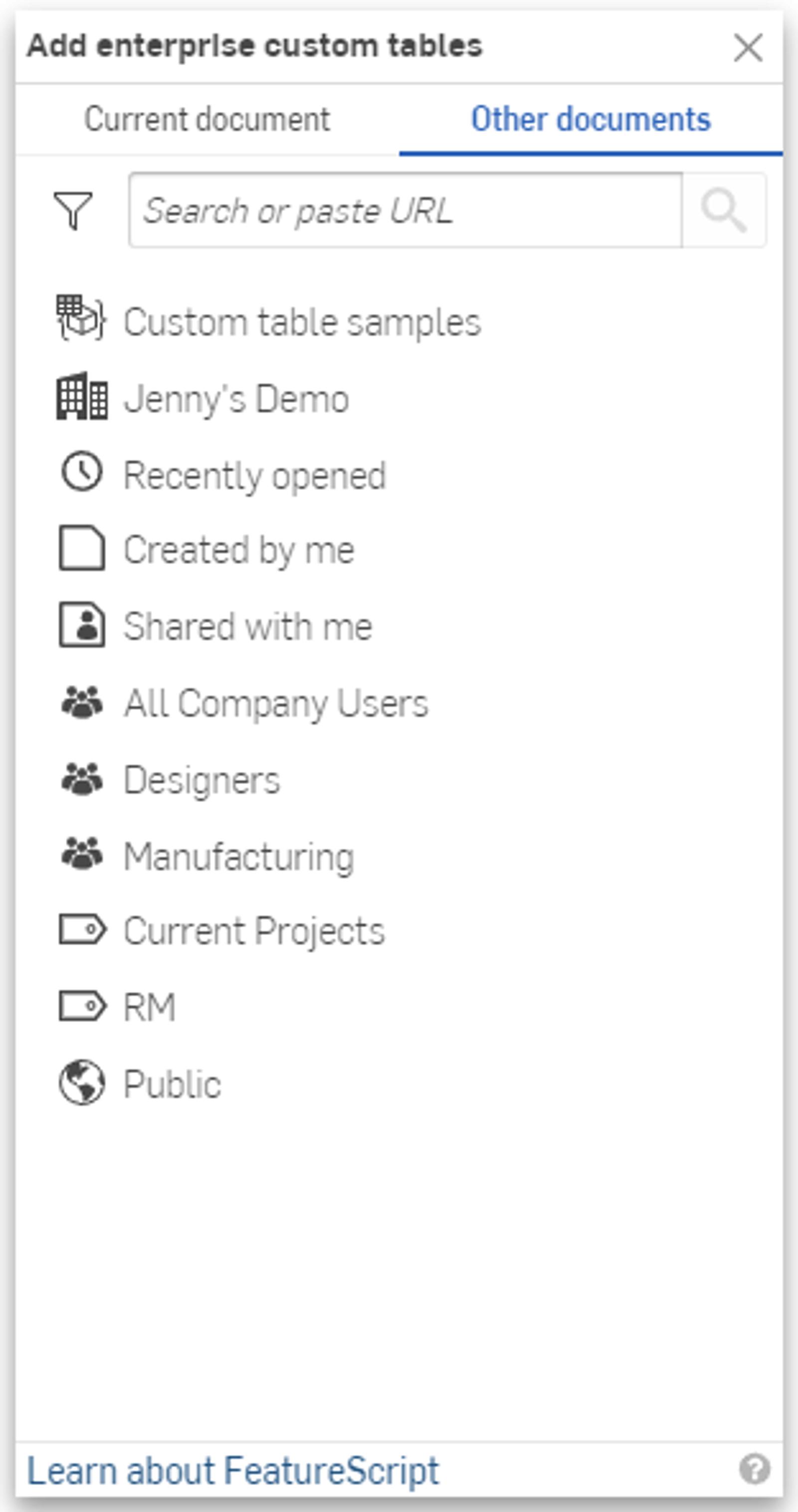The width and height of the screenshot is (798, 1512).
Task: Open the Custom table samples list
Action: click(302, 322)
